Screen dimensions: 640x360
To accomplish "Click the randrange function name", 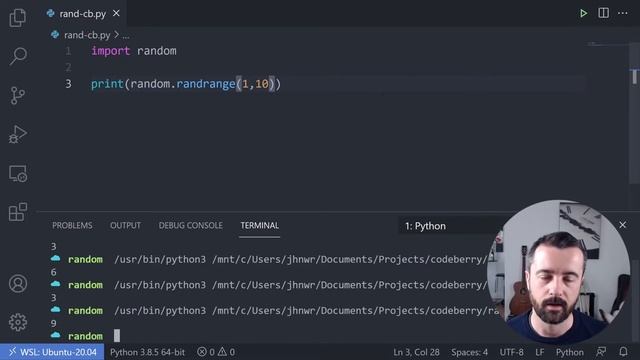I will (206, 84).
